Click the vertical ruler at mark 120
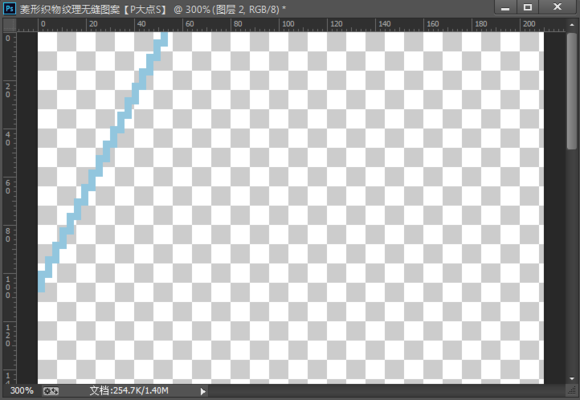This screenshot has width=580, height=400. (8, 335)
